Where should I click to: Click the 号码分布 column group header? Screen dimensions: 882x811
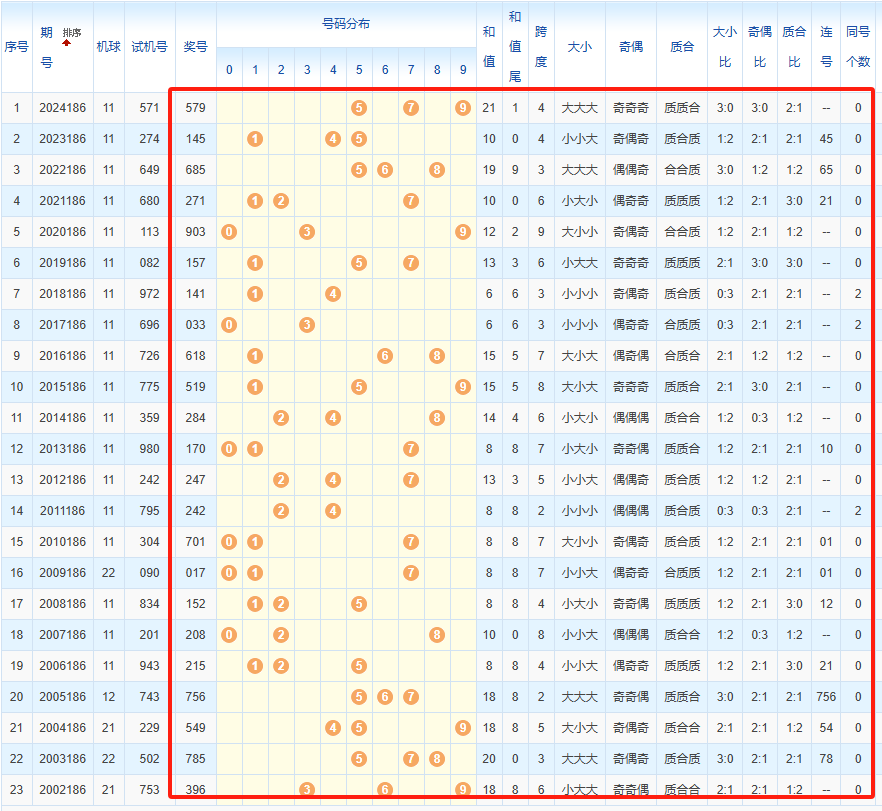[346, 24]
